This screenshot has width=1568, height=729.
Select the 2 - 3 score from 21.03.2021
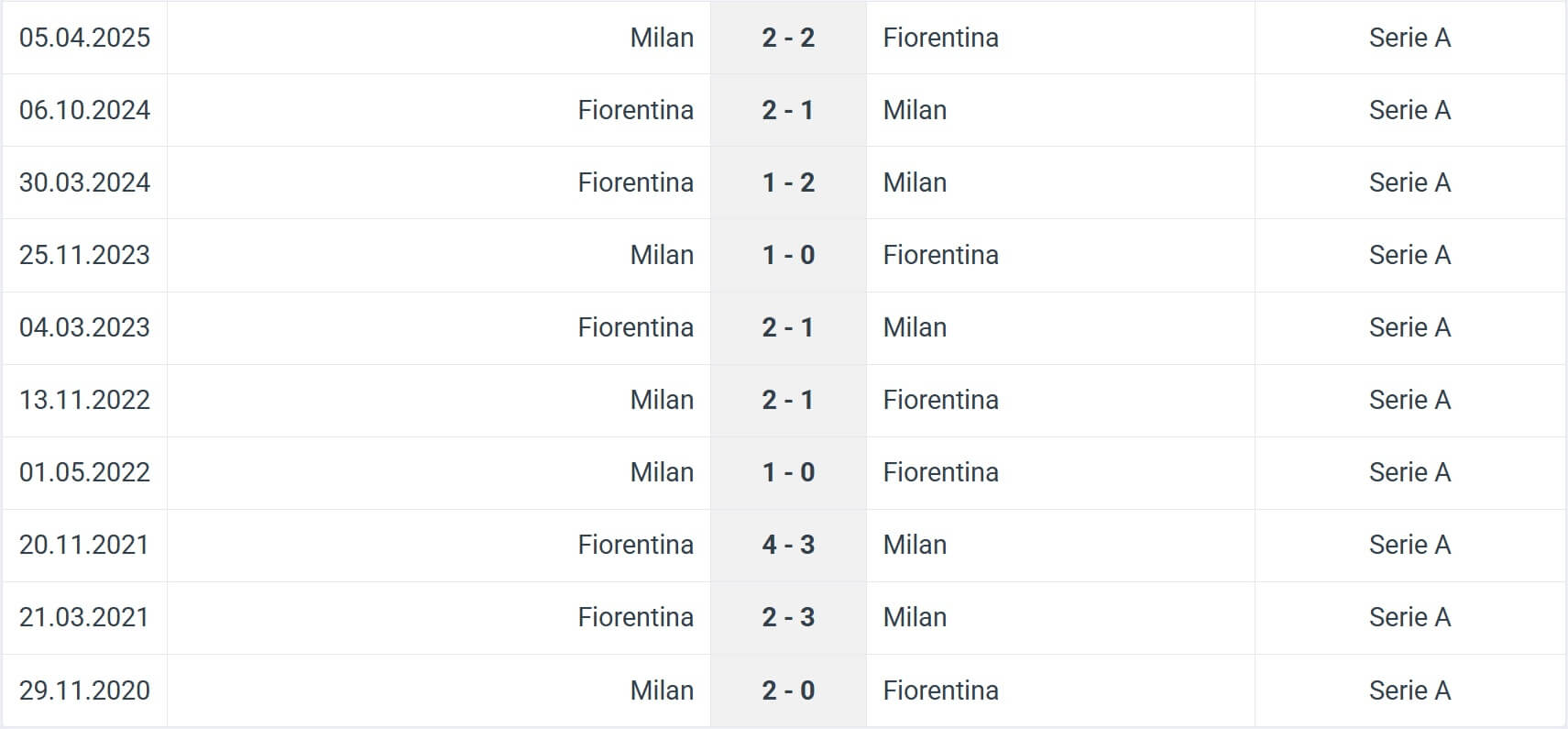(788, 617)
